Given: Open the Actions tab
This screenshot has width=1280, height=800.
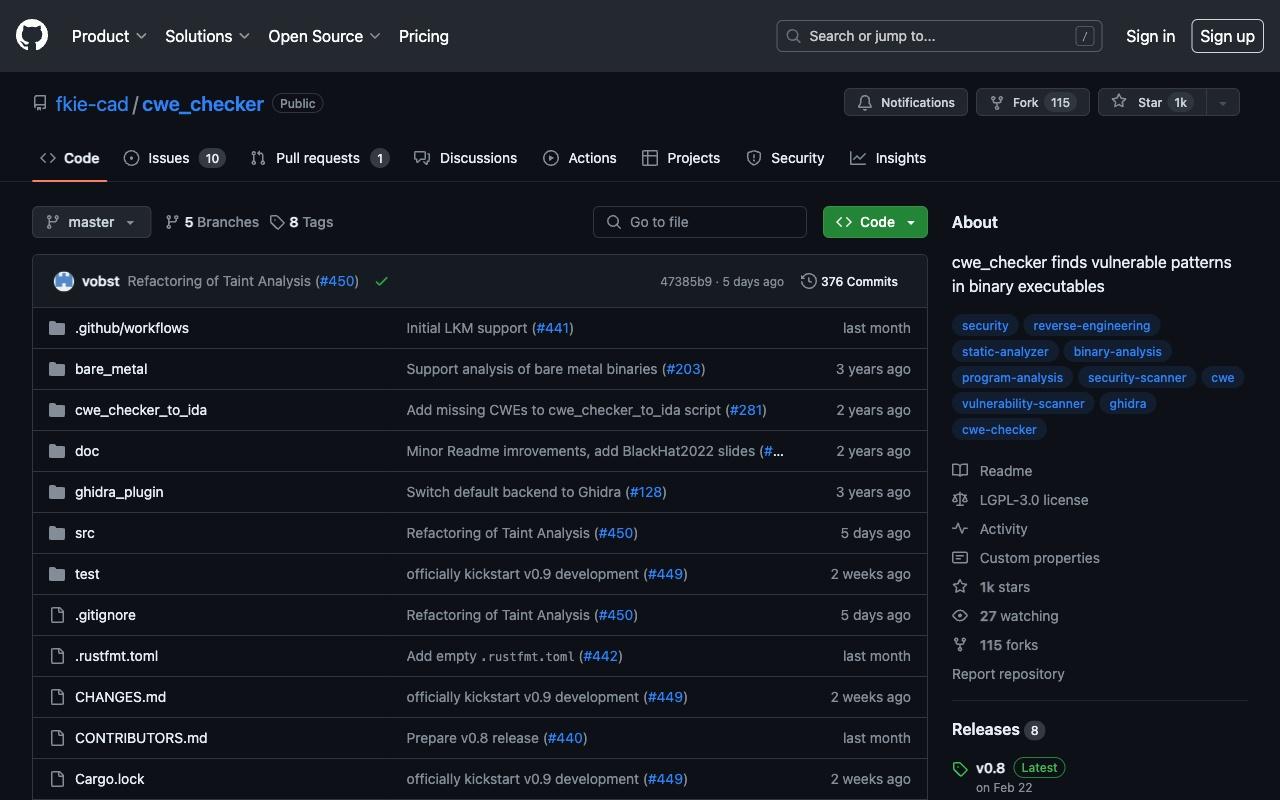Looking at the screenshot, I should pos(580,158).
